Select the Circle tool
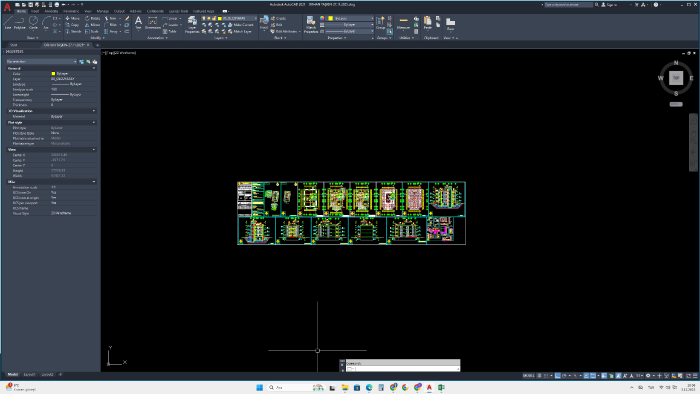The image size is (700, 394). tap(33, 23)
